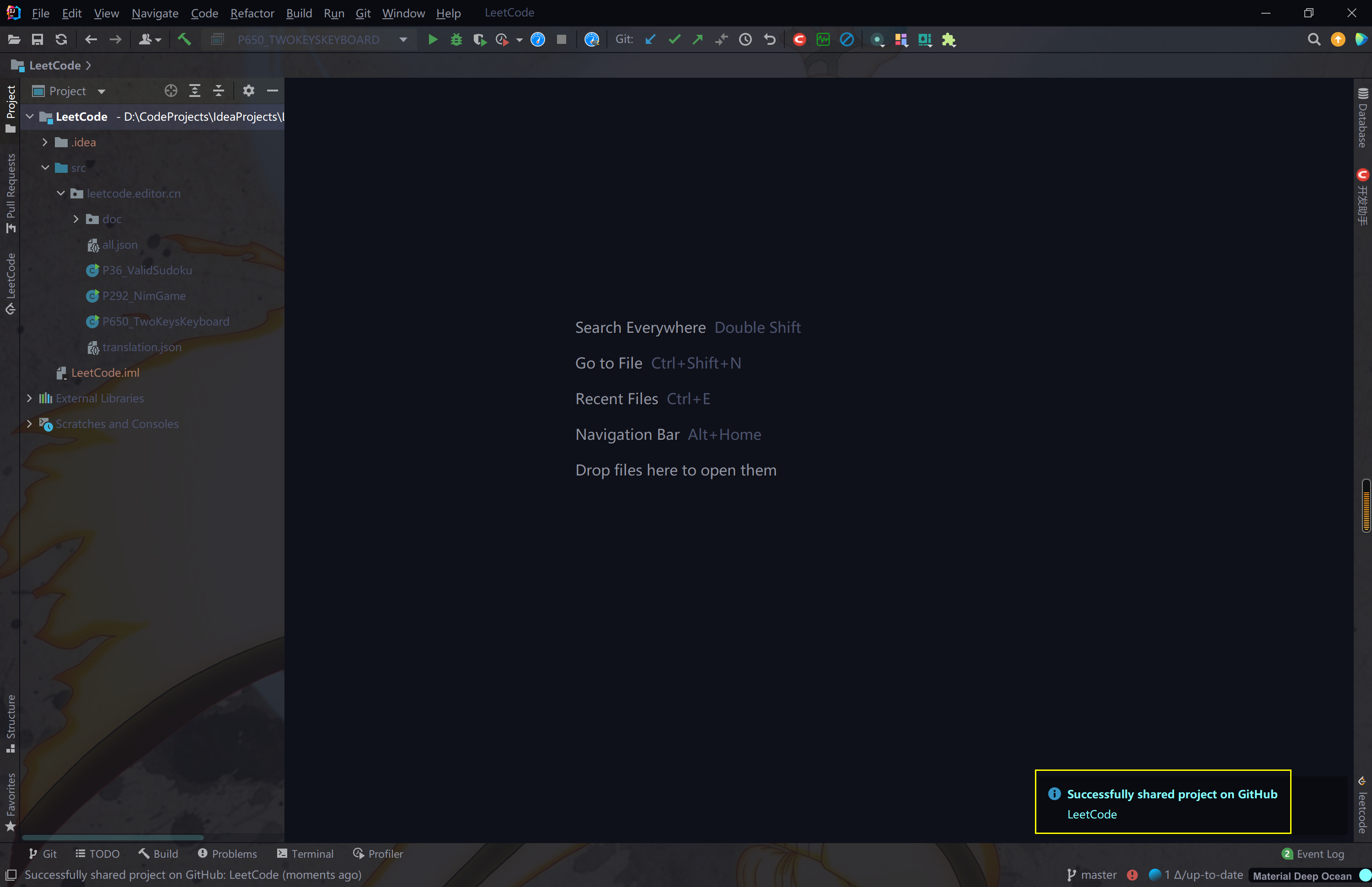Expand External Libraries node
This screenshot has width=1372, height=887.
30,398
